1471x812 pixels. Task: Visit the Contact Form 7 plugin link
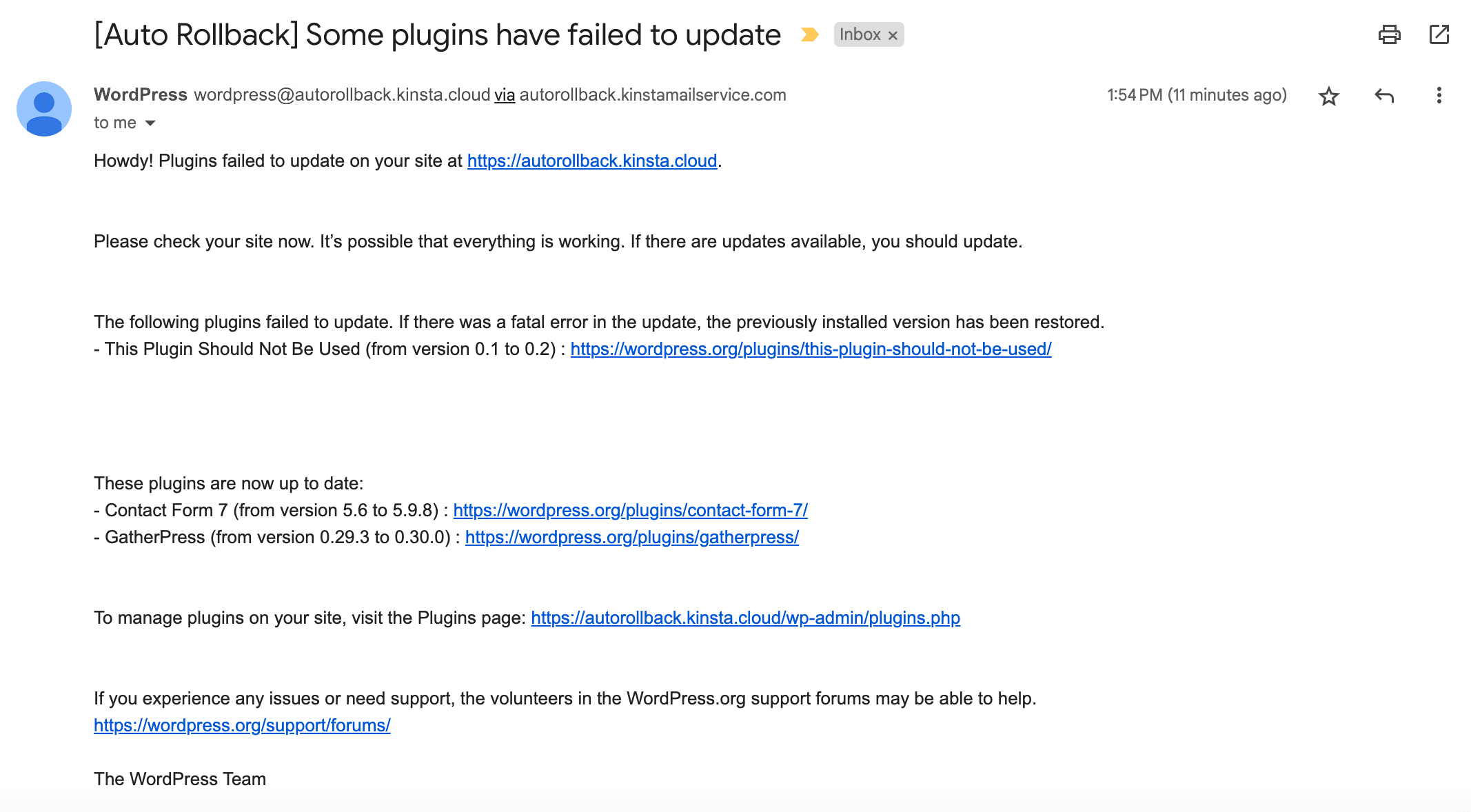pyautogui.click(x=631, y=510)
